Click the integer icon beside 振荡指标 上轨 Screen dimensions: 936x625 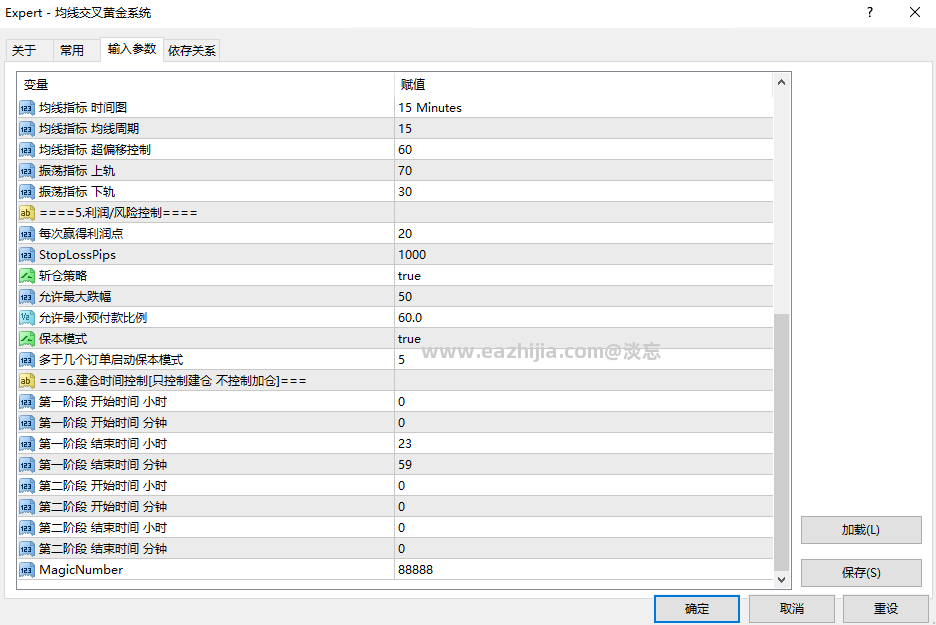[26, 171]
